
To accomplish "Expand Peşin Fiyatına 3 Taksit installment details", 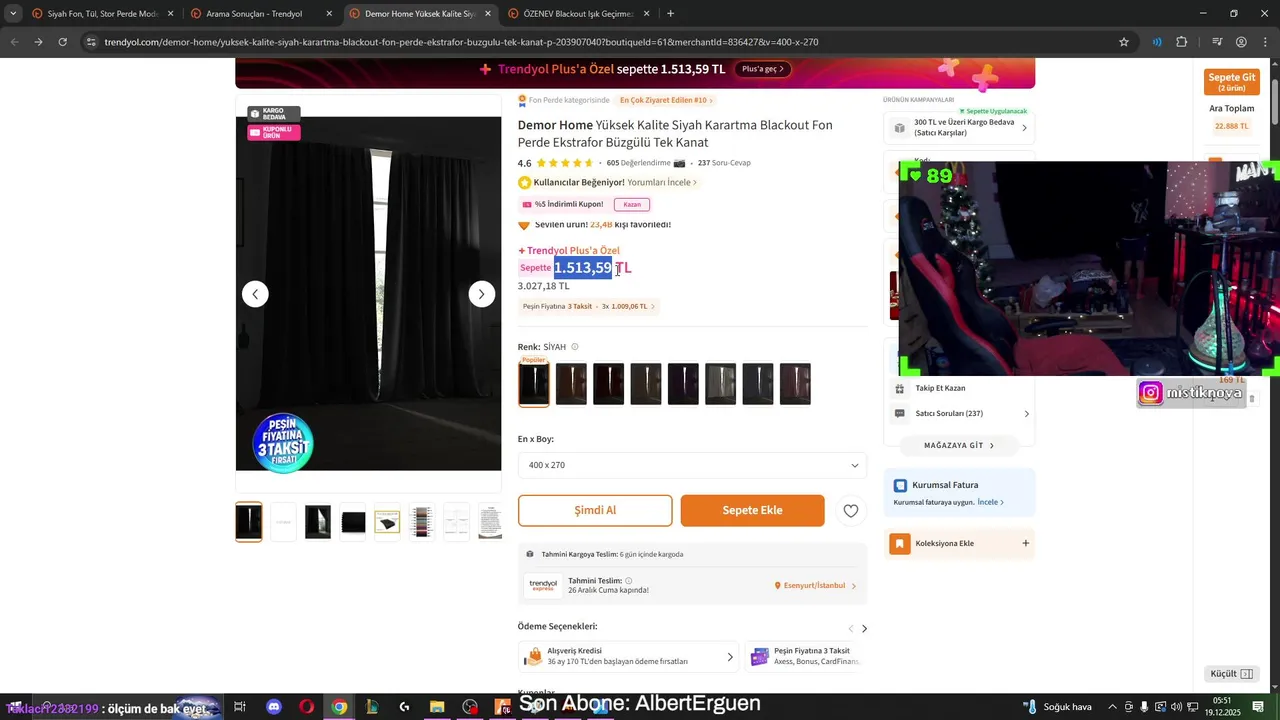I will (x=588, y=306).
